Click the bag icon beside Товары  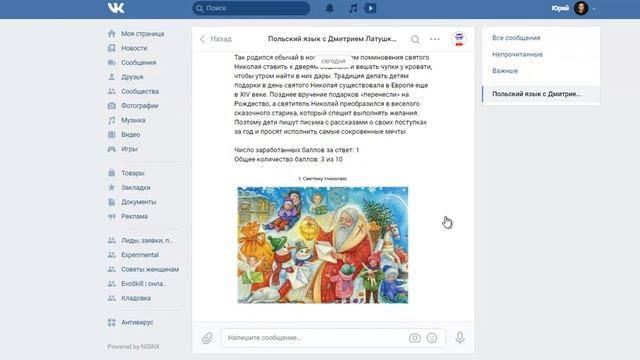tap(111, 173)
